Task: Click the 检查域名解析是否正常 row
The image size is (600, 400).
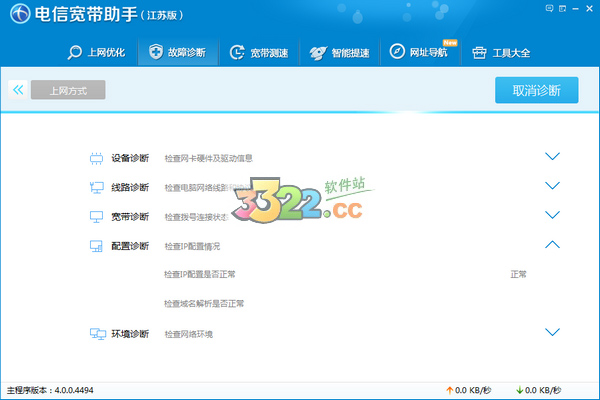Action: coord(204,304)
